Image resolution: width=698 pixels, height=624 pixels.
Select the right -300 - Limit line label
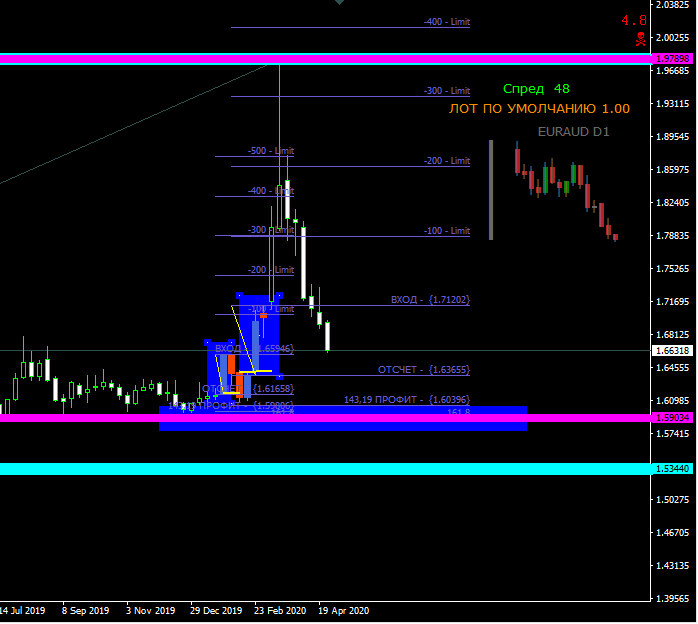pos(447,91)
